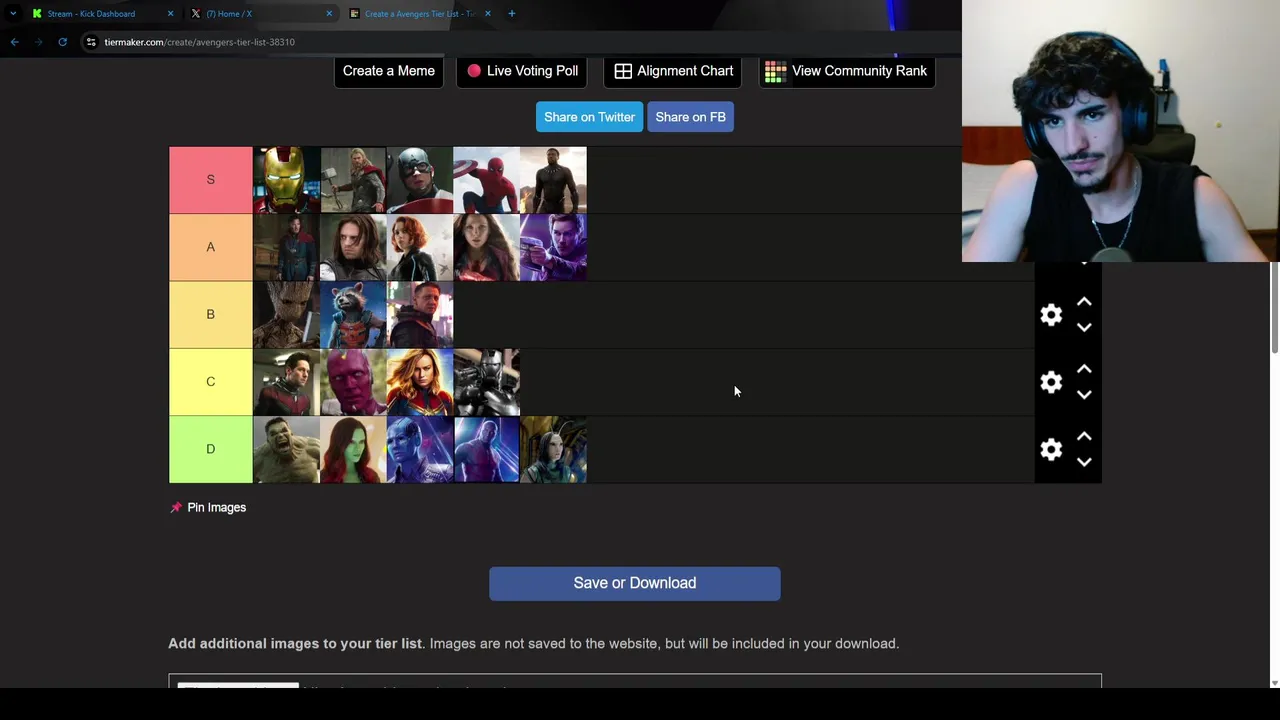Viewport: 1280px width, 720px height.
Task: Open new browser tab plus button
Action: click(x=511, y=14)
